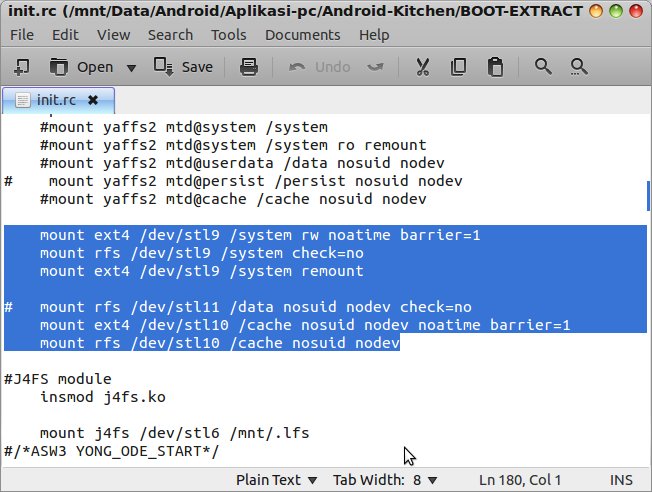Open the Plain Text language dropdown
Screen dimensions: 652x492
pyautogui.click(x=277, y=480)
